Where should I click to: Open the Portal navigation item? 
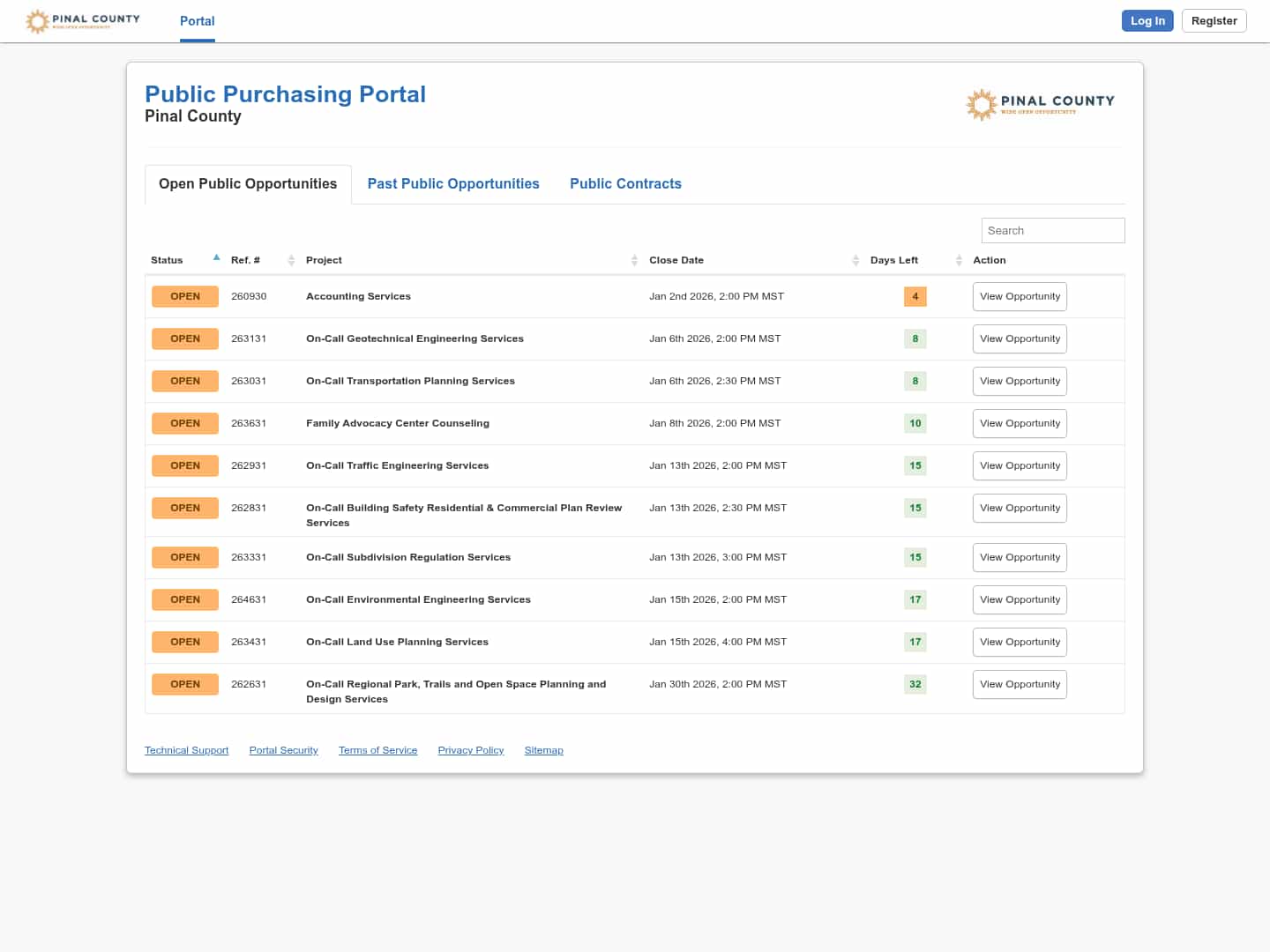(x=198, y=21)
